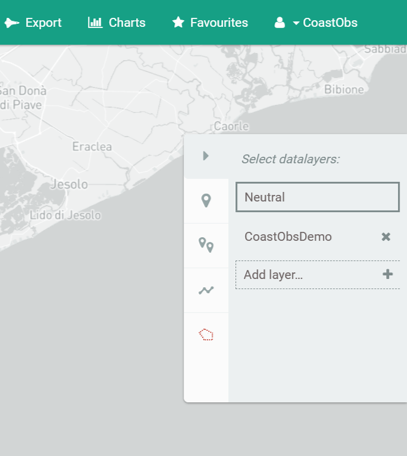Click the plus icon to add layer
This screenshot has height=456, width=407.
coord(387,274)
